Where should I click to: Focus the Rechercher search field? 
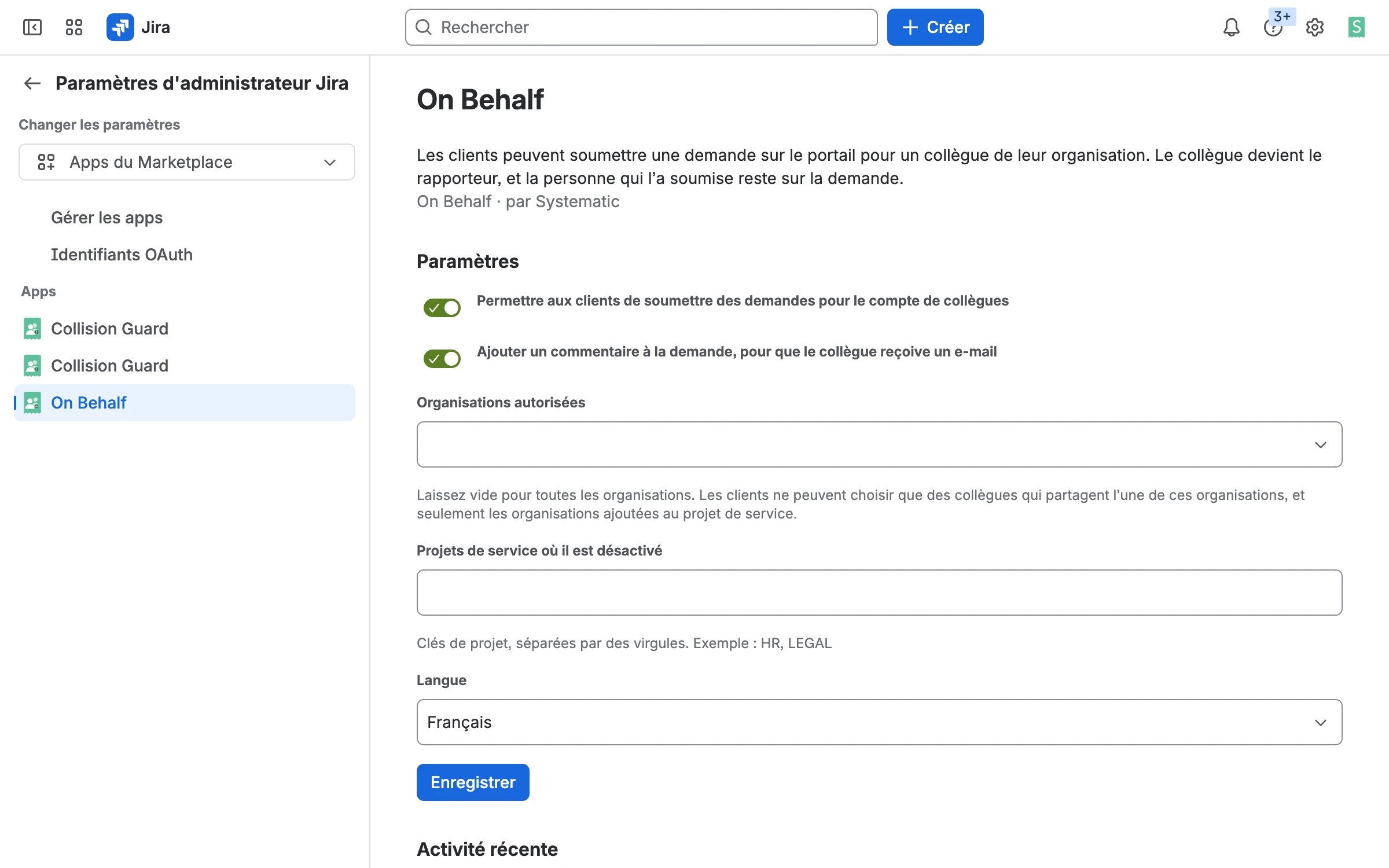tap(641, 27)
